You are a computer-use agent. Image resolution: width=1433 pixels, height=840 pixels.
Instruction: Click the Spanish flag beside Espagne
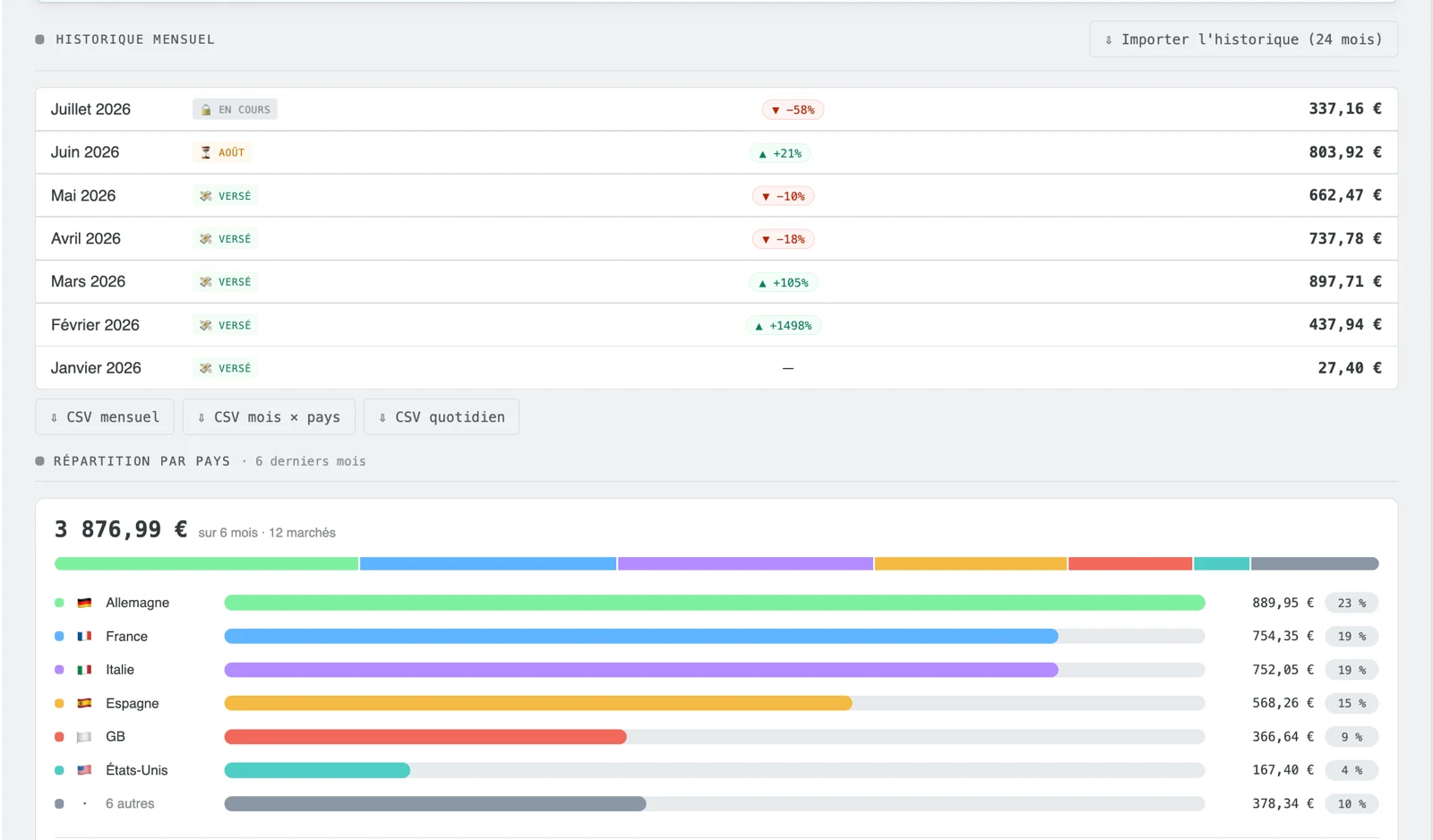84,703
